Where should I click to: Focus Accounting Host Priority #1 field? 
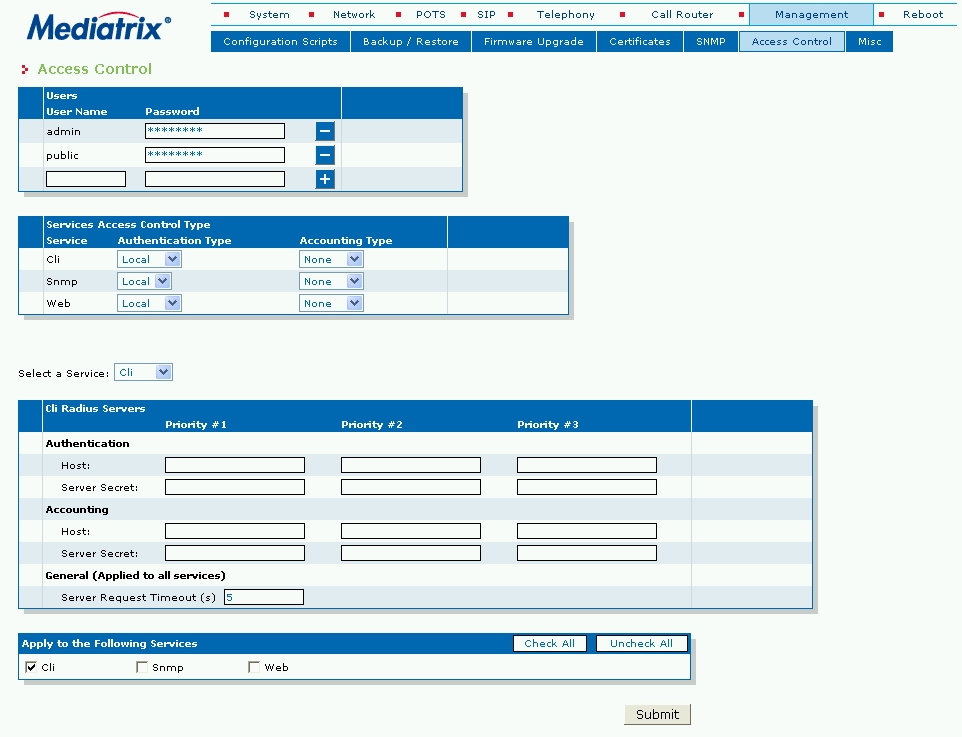235,531
